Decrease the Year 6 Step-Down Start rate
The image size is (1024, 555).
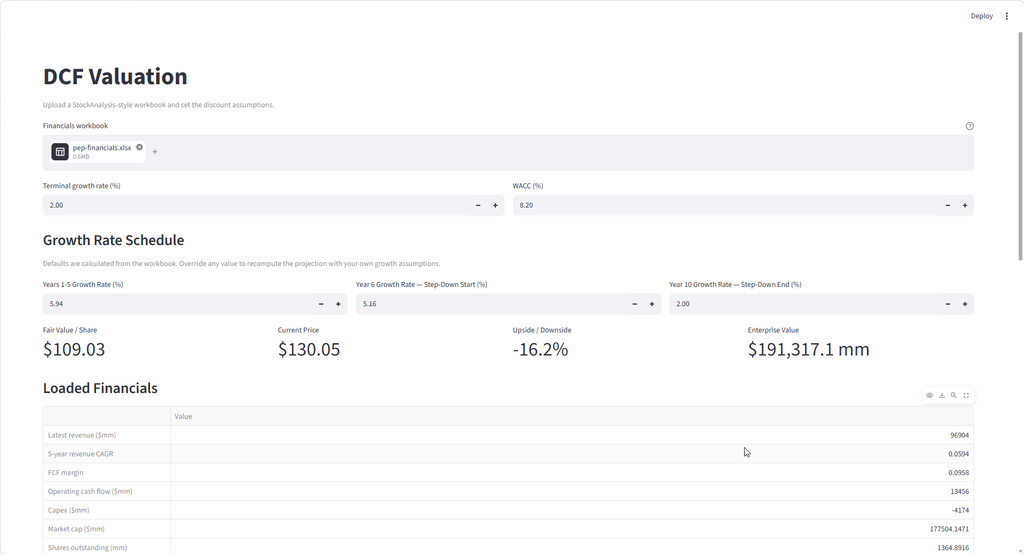[x=634, y=304]
